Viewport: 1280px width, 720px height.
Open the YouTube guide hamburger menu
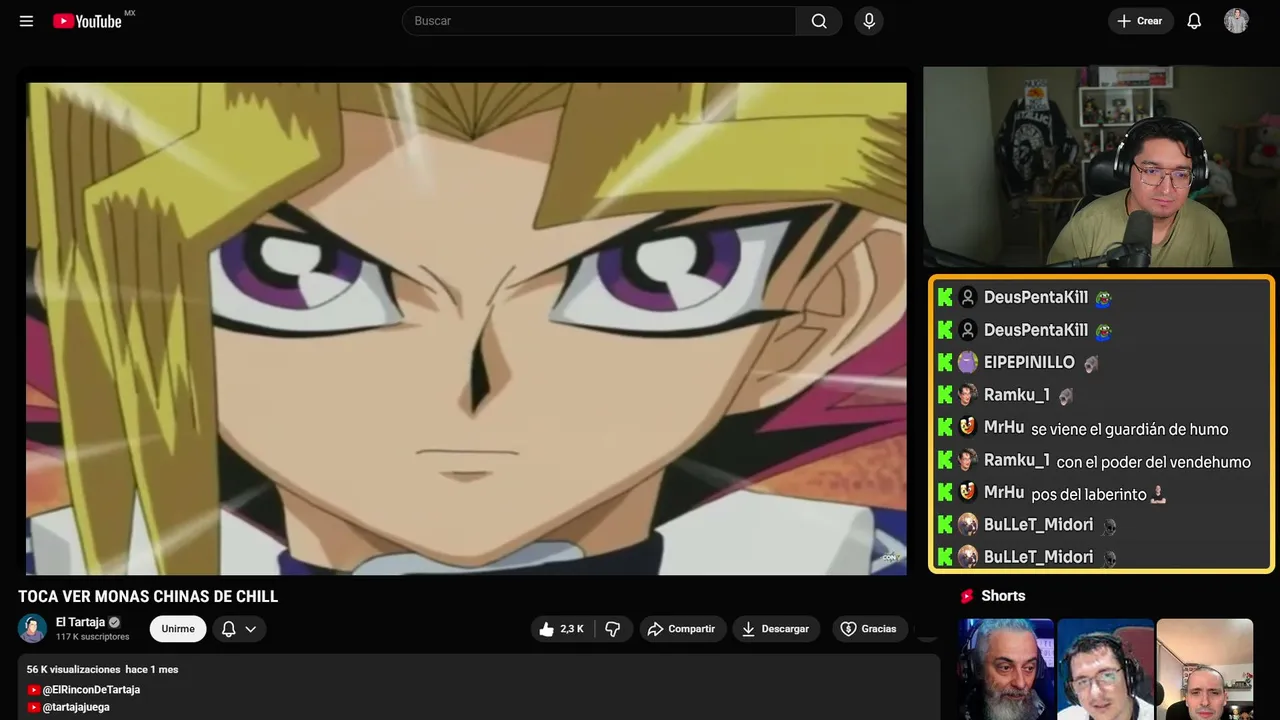[27, 21]
